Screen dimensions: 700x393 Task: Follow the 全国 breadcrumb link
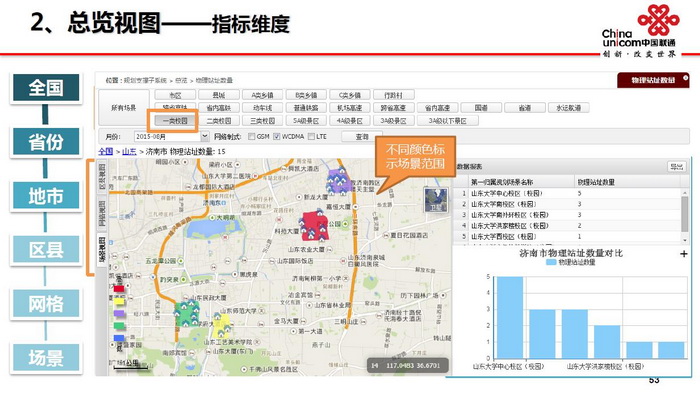click(105, 151)
